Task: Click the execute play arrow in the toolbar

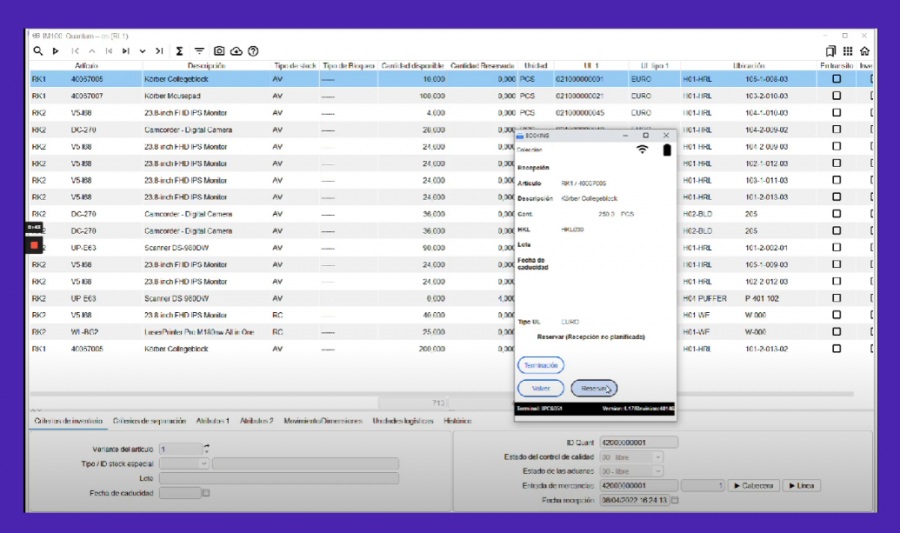Action: 56,51
